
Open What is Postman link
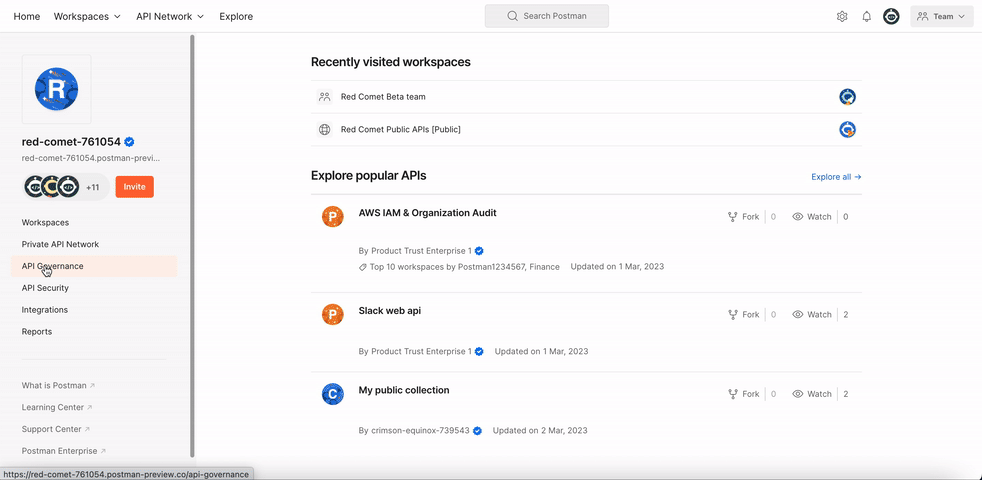(x=58, y=385)
